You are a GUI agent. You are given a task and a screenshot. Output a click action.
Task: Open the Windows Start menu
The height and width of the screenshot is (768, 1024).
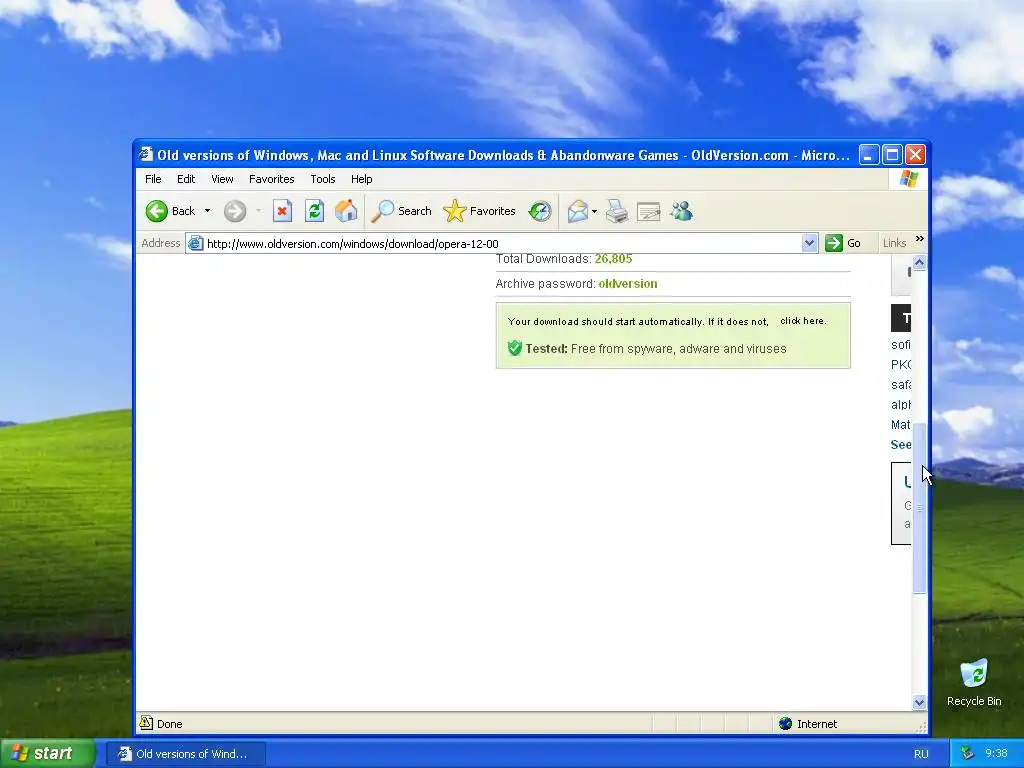coord(48,753)
